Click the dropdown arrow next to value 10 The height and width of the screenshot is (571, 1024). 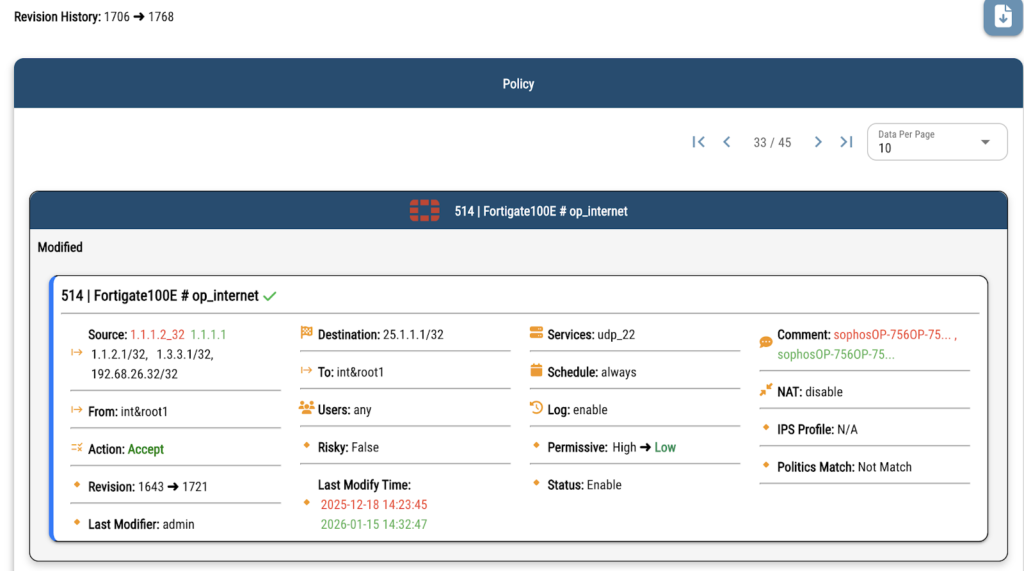tap(986, 142)
